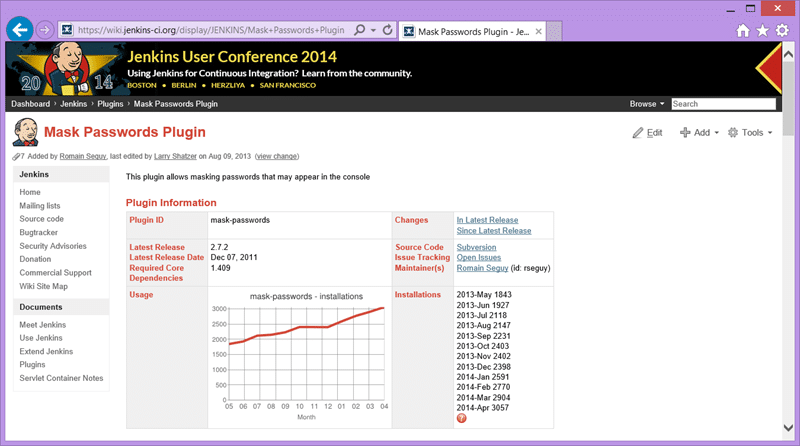Viewport: 800px width, 446px height.
Task: Open favorites with the star icon
Action: pyautogui.click(x=762, y=31)
